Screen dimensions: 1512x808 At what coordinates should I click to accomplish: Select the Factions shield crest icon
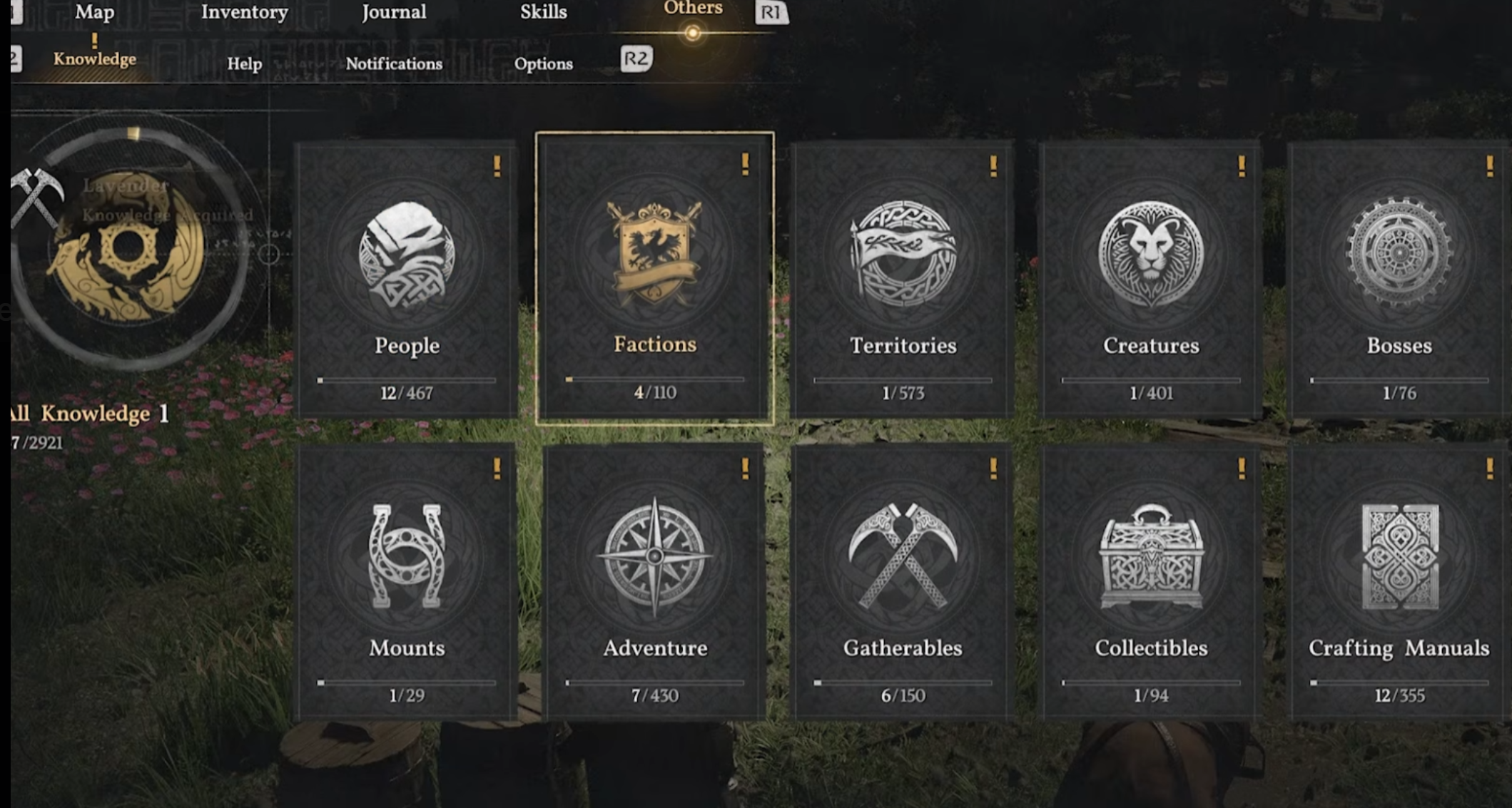coord(654,252)
